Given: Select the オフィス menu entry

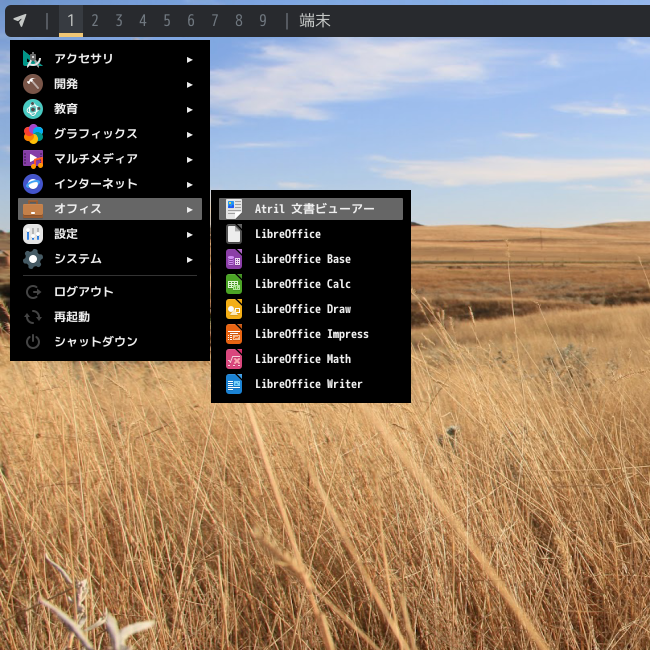Looking at the screenshot, I should (110, 209).
